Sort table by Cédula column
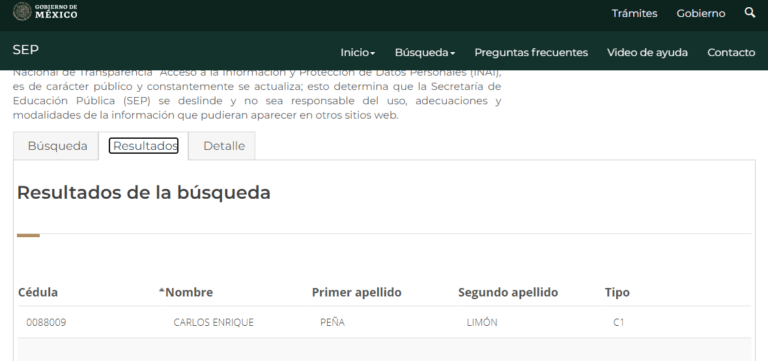 38,292
